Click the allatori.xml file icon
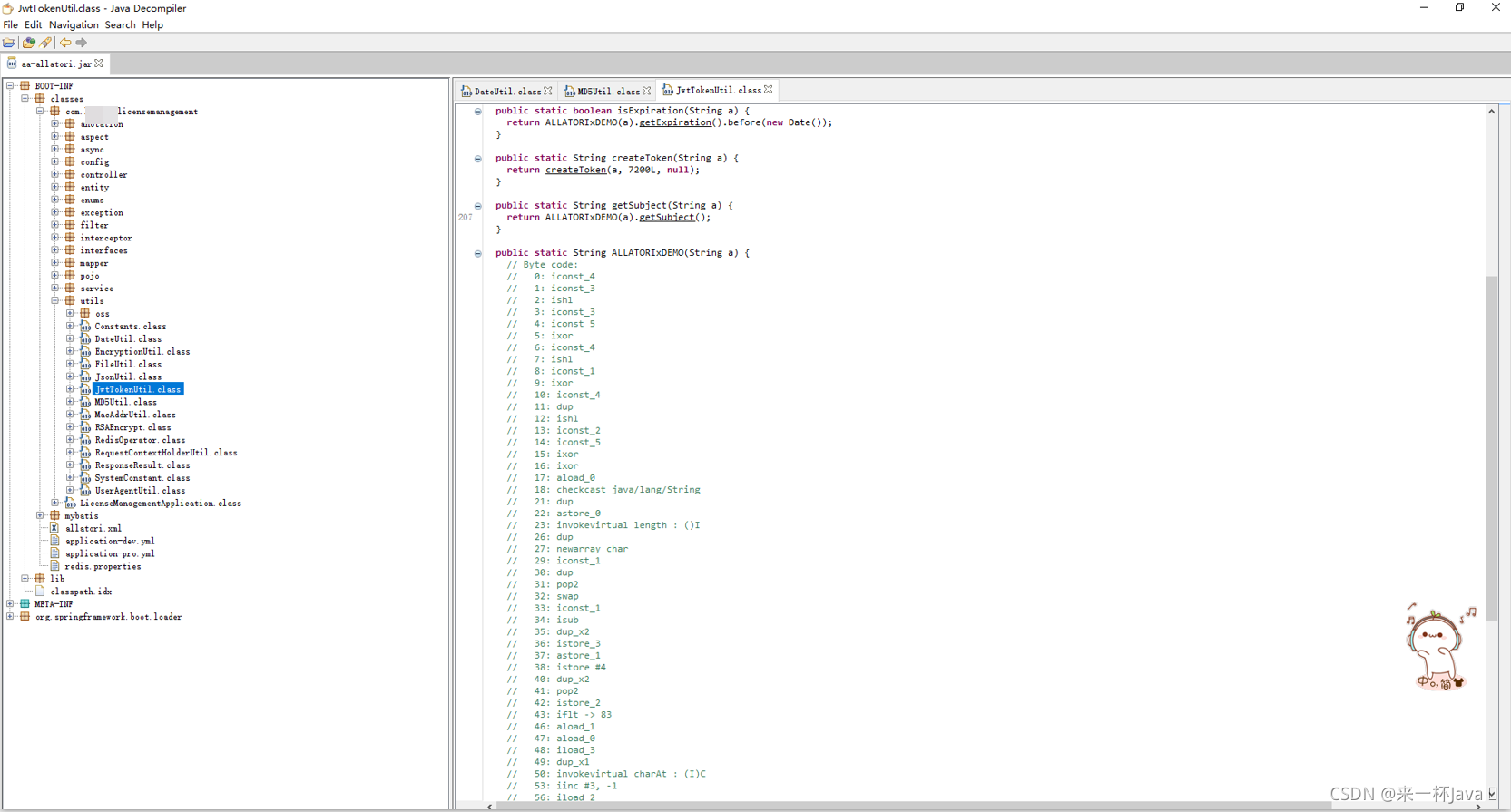 pos(54,528)
